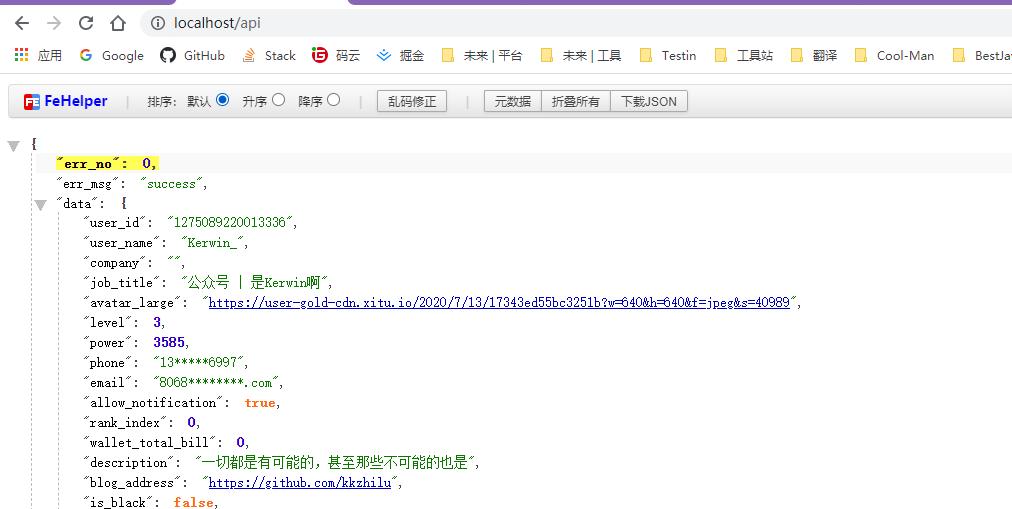Click the 元数据 button

point(512,101)
